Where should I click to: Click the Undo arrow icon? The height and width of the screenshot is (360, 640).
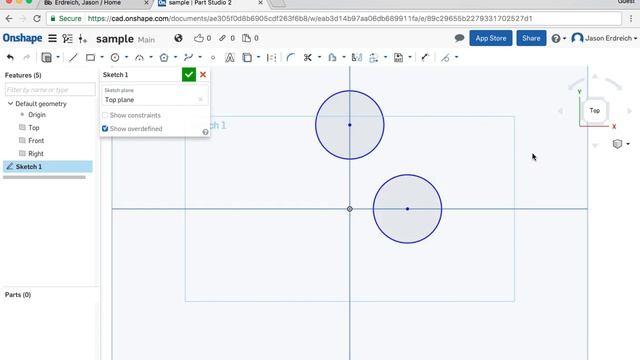tap(10, 58)
